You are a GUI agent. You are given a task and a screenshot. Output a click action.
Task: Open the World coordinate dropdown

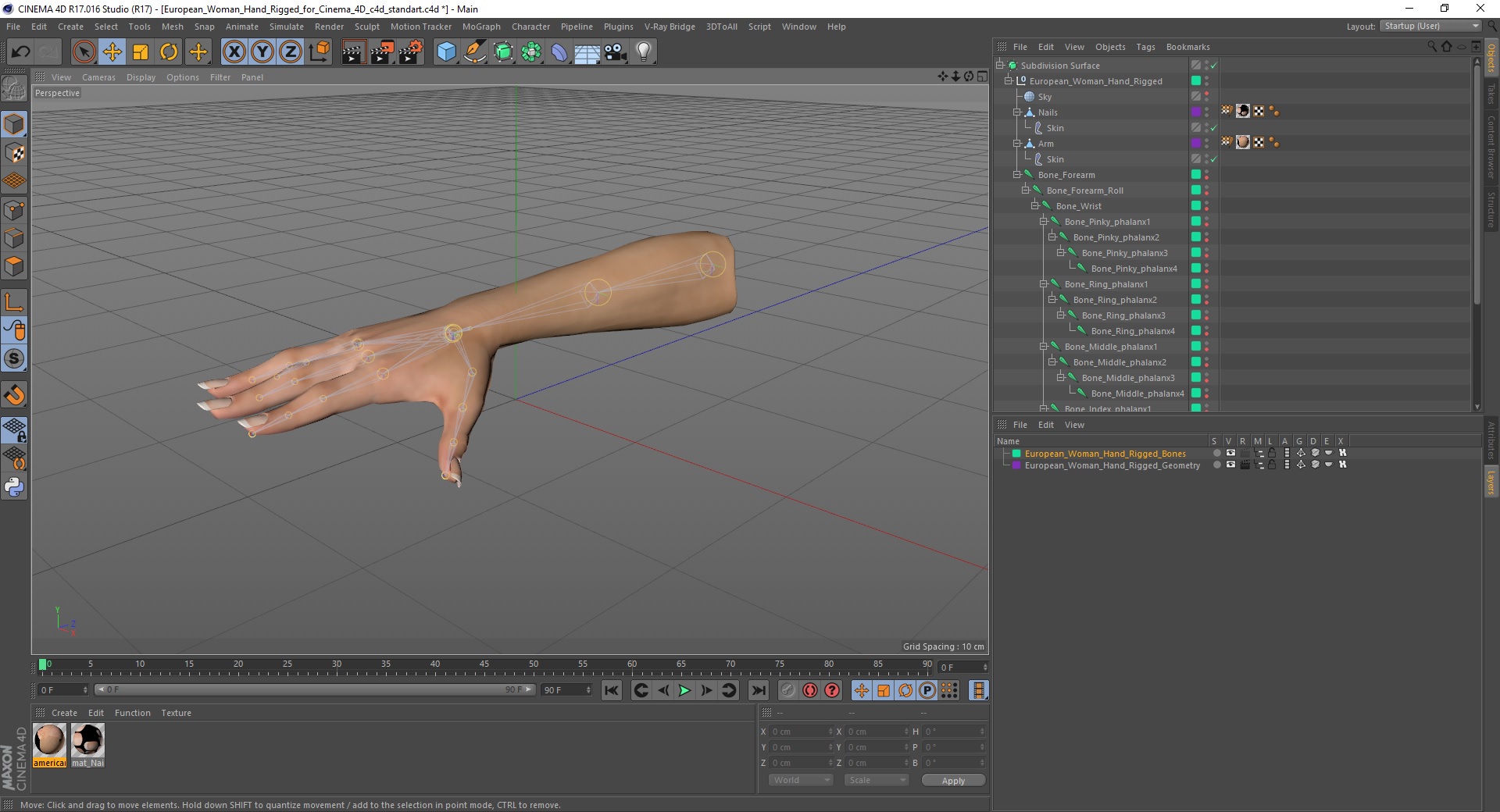click(x=801, y=780)
